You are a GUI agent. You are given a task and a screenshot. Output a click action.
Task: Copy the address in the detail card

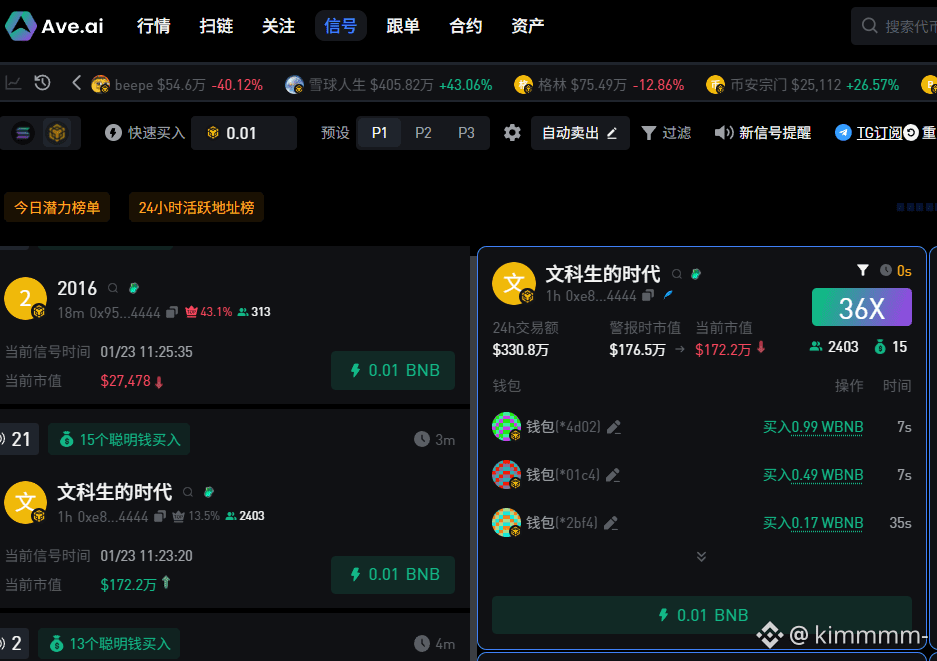pos(648,295)
